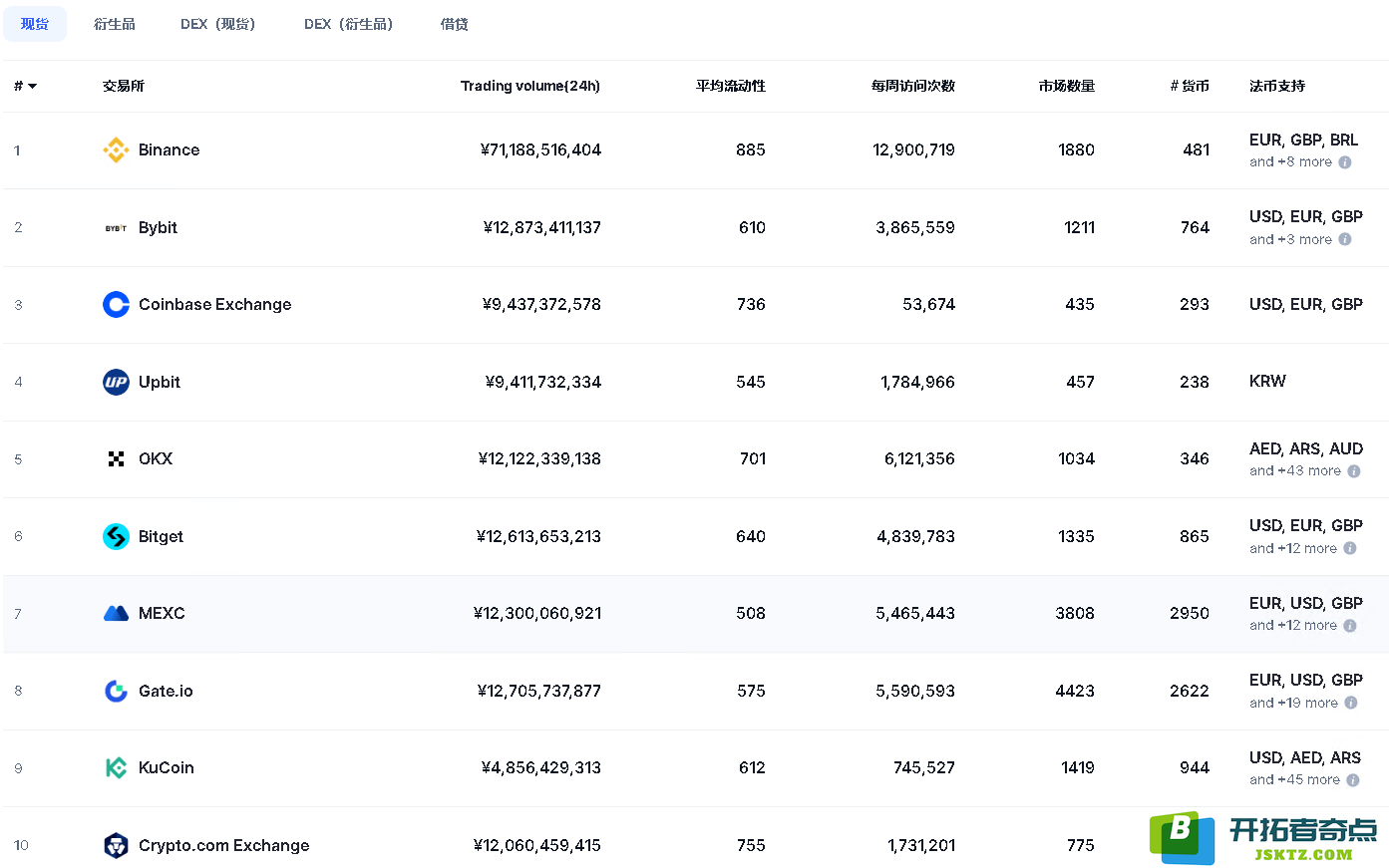Click market count 4423 for Gate.io

click(x=1075, y=691)
